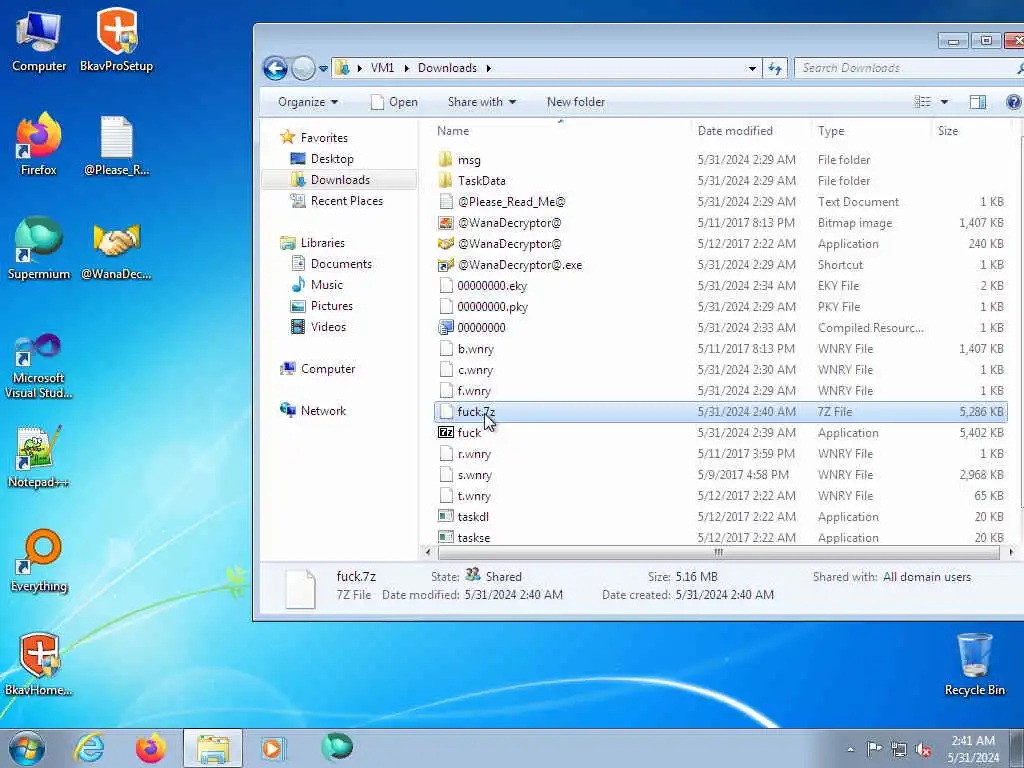The width and height of the screenshot is (1024, 768).
Task: Click the arrow after VM1 in breadcrumb
Action: click(406, 68)
